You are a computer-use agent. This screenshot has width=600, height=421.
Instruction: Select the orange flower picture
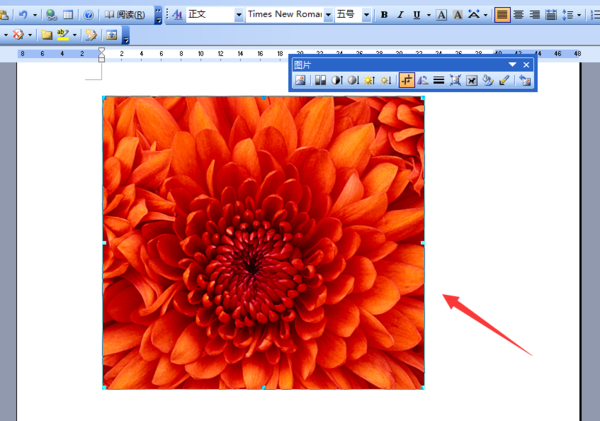click(x=263, y=243)
